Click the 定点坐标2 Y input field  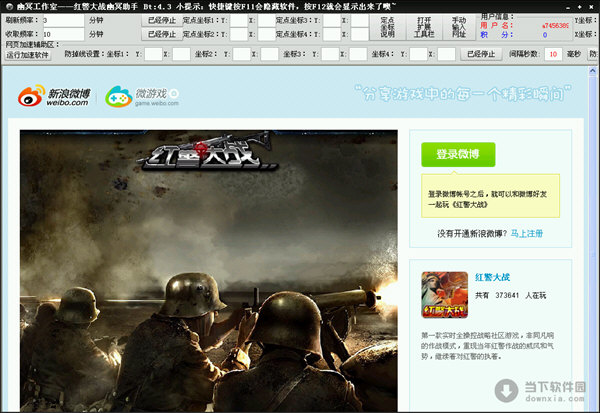tap(239, 34)
